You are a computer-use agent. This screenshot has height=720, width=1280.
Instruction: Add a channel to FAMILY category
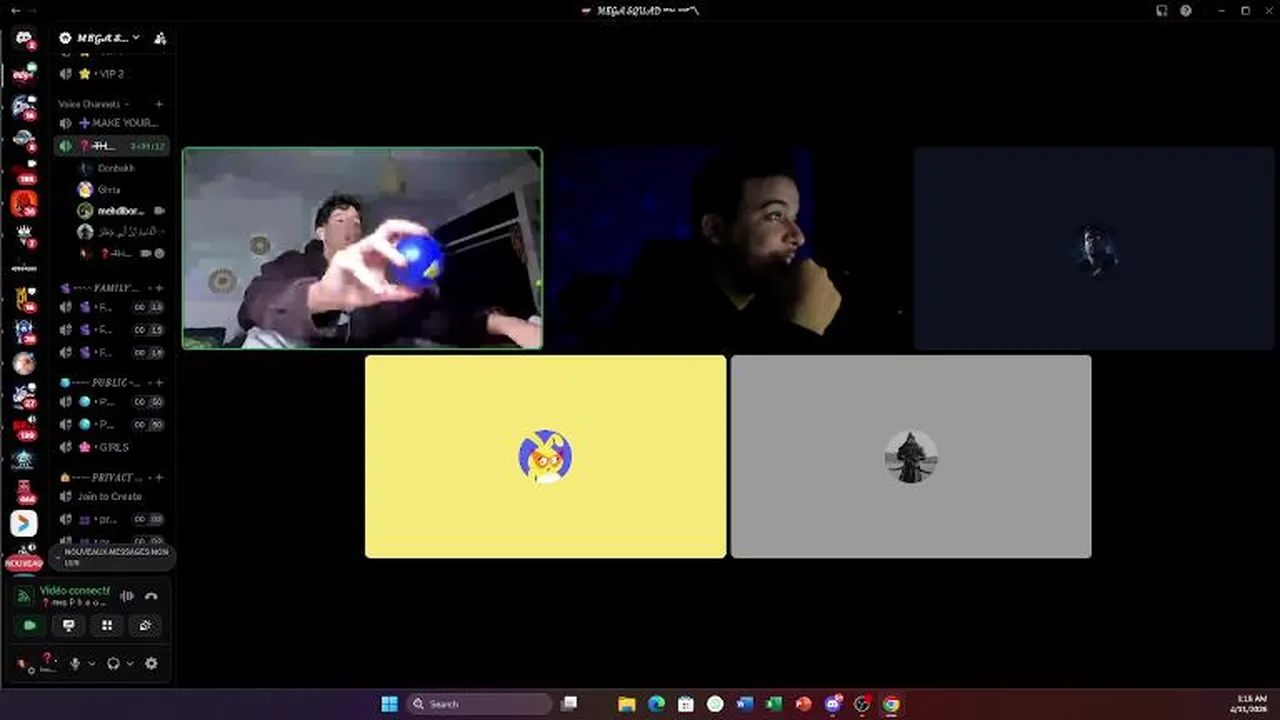click(x=159, y=288)
